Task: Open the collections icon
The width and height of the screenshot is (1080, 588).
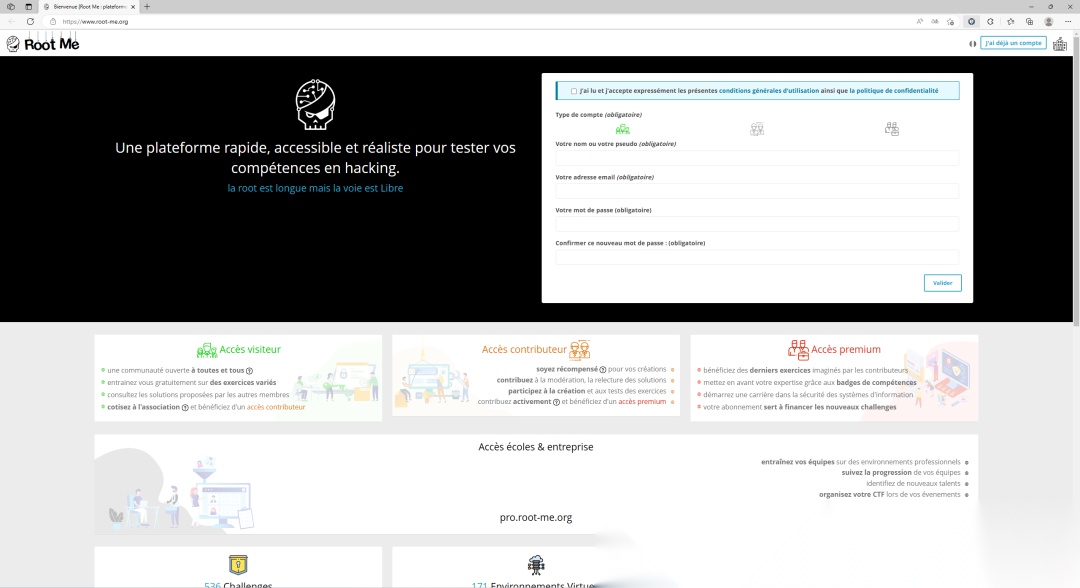Action: (x=1030, y=21)
